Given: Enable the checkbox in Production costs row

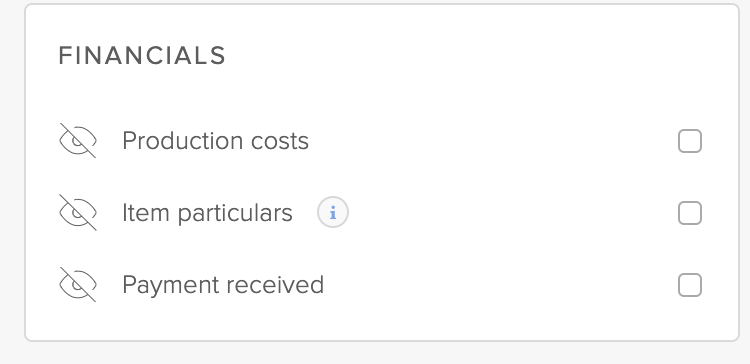Looking at the screenshot, I should 690,141.
